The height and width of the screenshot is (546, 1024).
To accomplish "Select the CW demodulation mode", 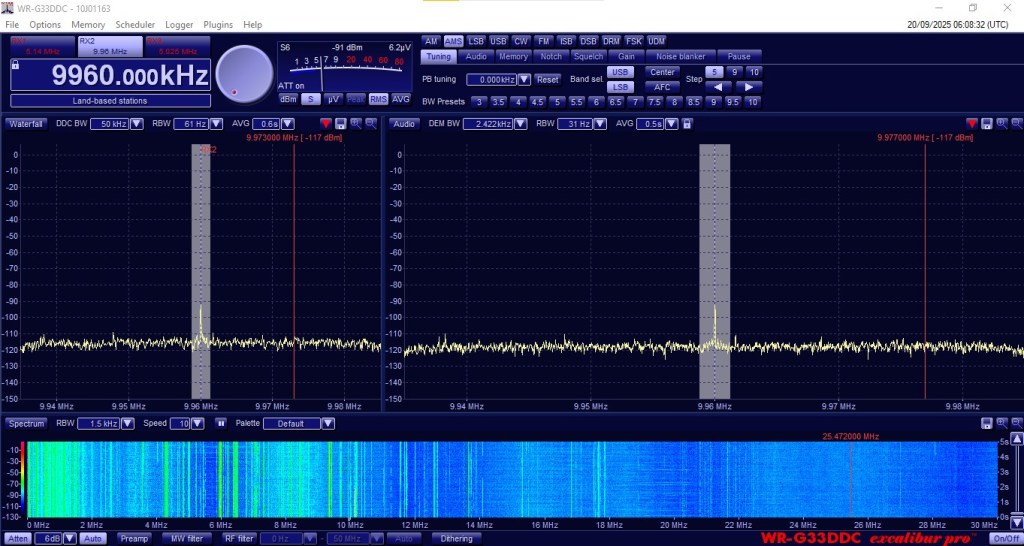I will [521, 41].
